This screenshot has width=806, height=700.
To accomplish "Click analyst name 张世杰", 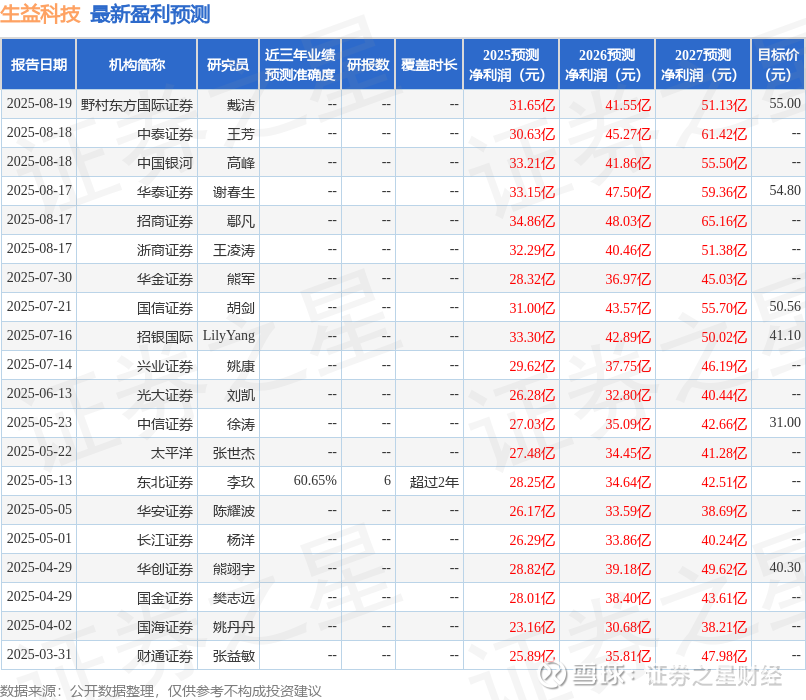I will coord(234,453).
